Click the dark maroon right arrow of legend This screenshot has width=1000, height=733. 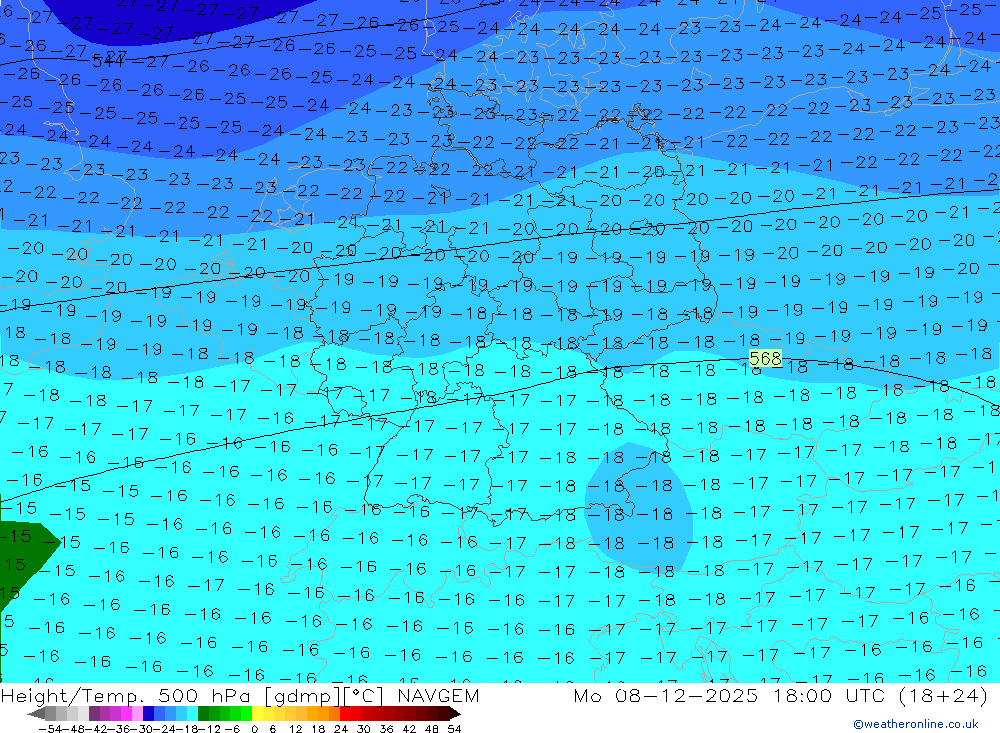(x=454, y=713)
